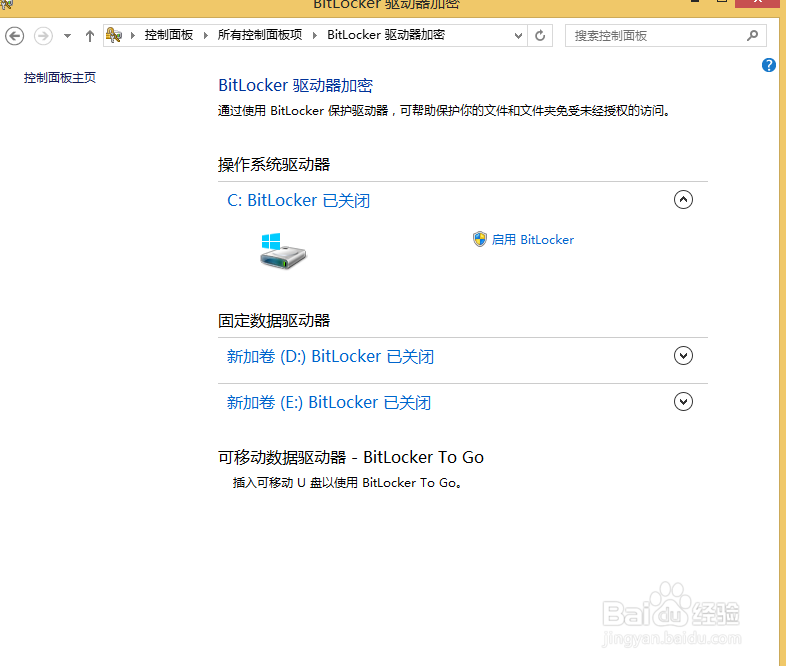Viewport: 786px width, 666px height.
Task: Open 控制面板主页 link in sidebar
Action: 60,78
